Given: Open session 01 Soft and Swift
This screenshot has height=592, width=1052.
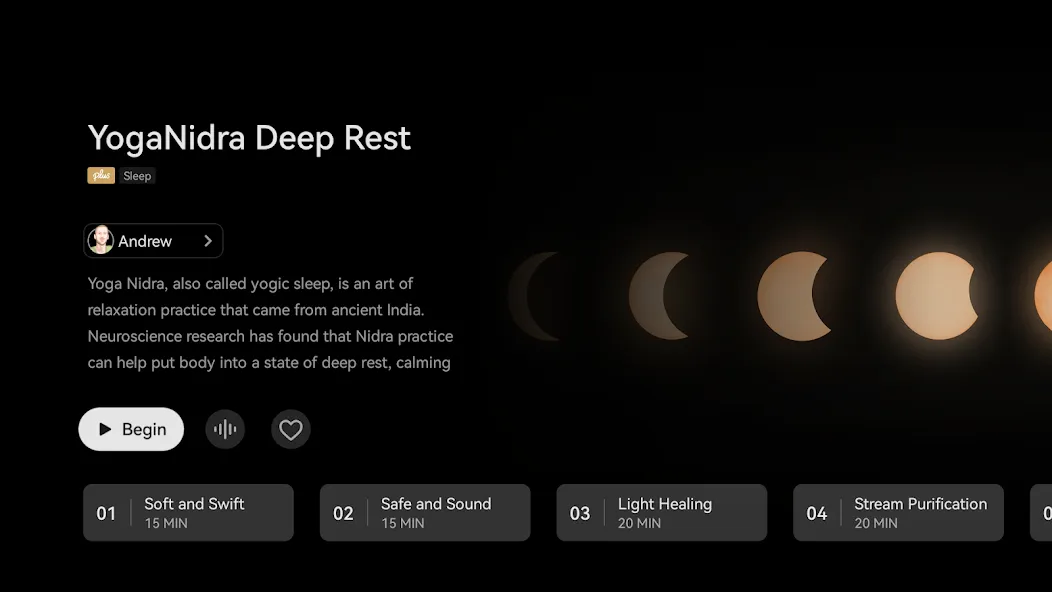Looking at the screenshot, I should (189, 513).
